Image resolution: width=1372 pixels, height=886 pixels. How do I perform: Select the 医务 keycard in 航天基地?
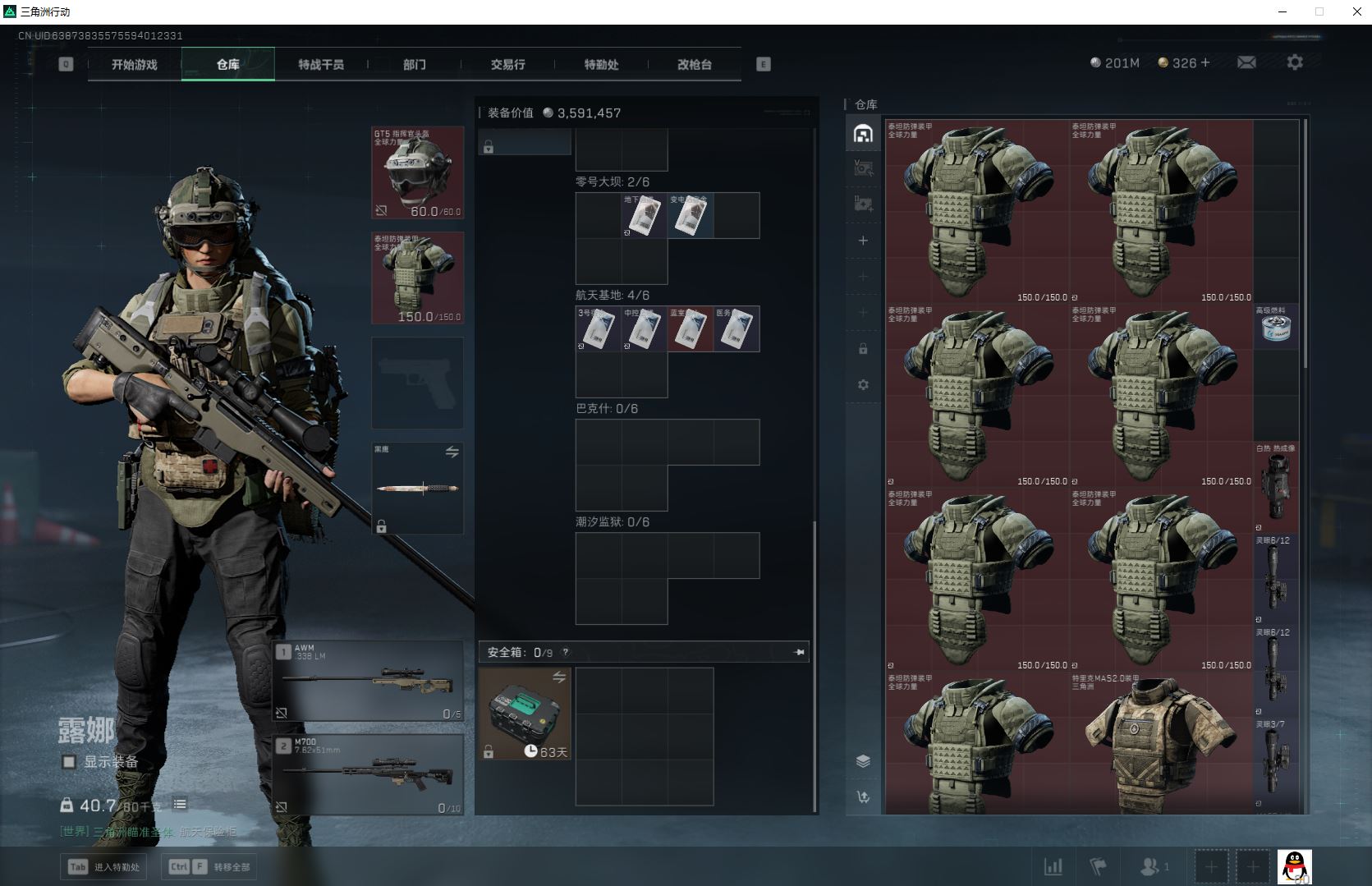pos(736,329)
